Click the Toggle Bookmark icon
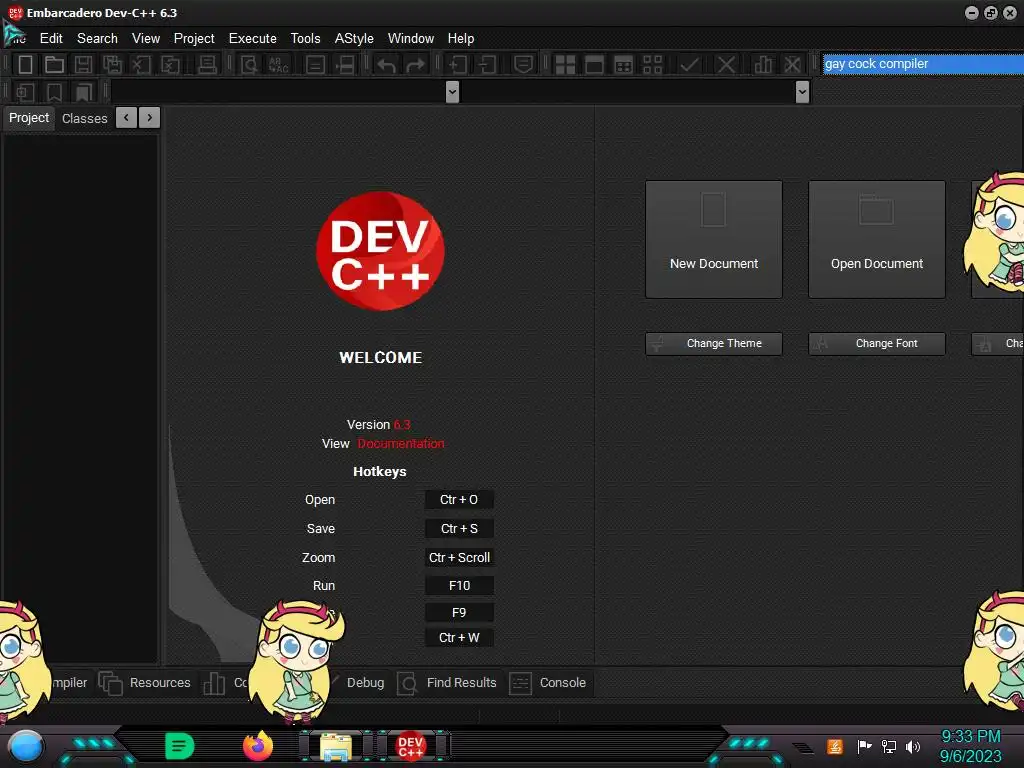 click(x=54, y=92)
